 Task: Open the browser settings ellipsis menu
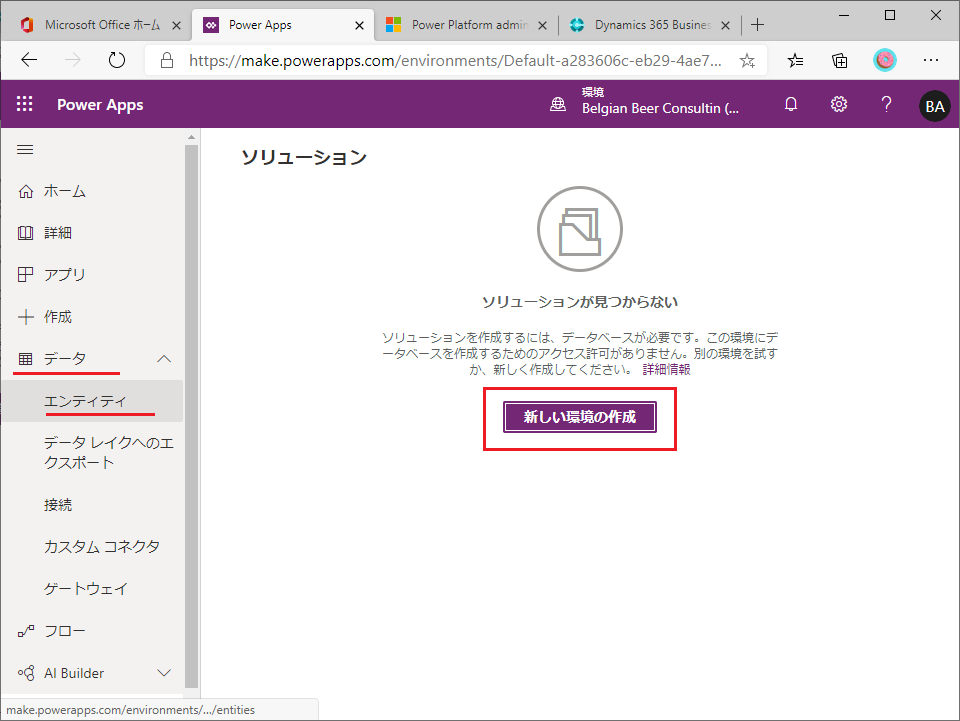tap(931, 60)
